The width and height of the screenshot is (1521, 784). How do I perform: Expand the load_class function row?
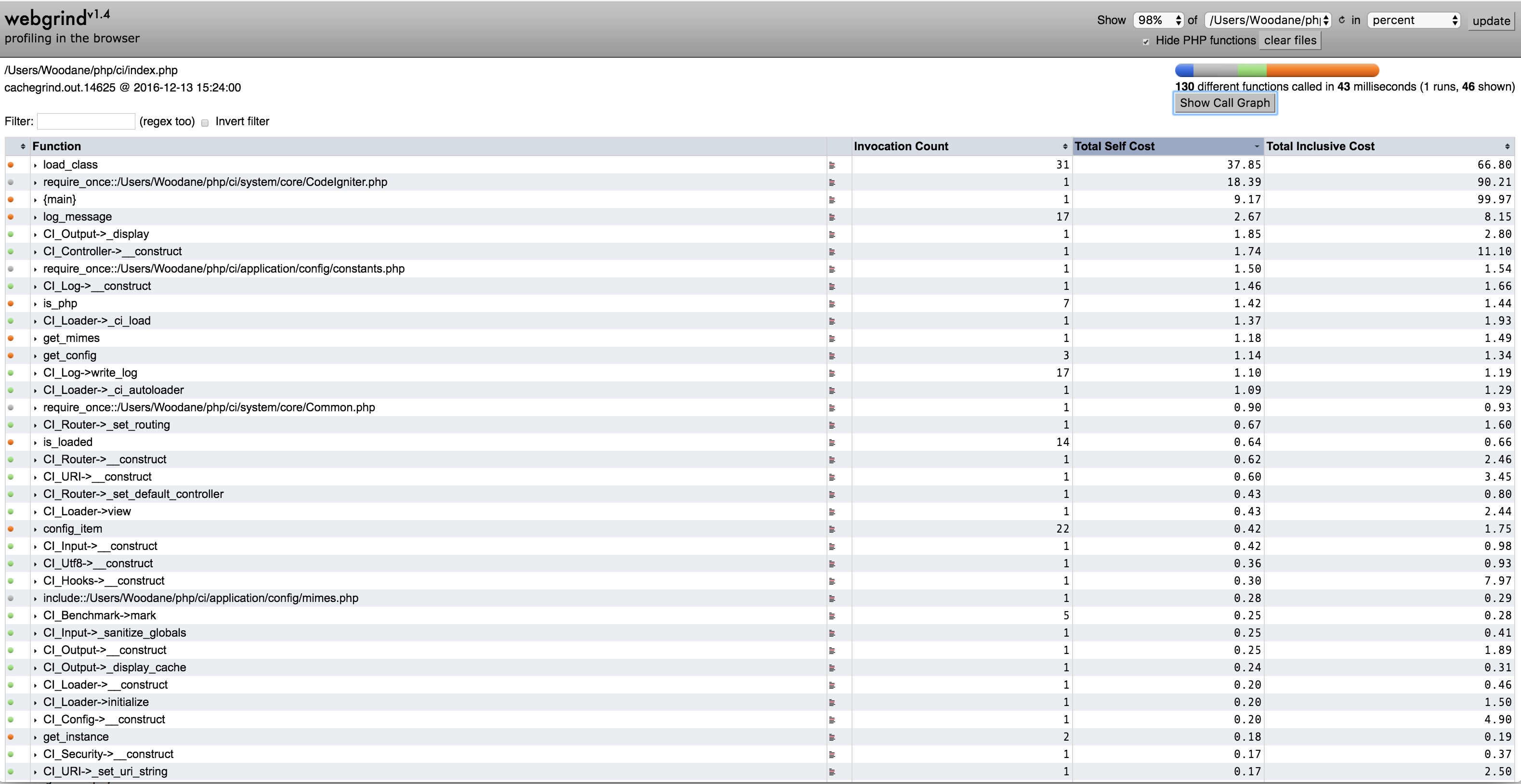point(36,165)
